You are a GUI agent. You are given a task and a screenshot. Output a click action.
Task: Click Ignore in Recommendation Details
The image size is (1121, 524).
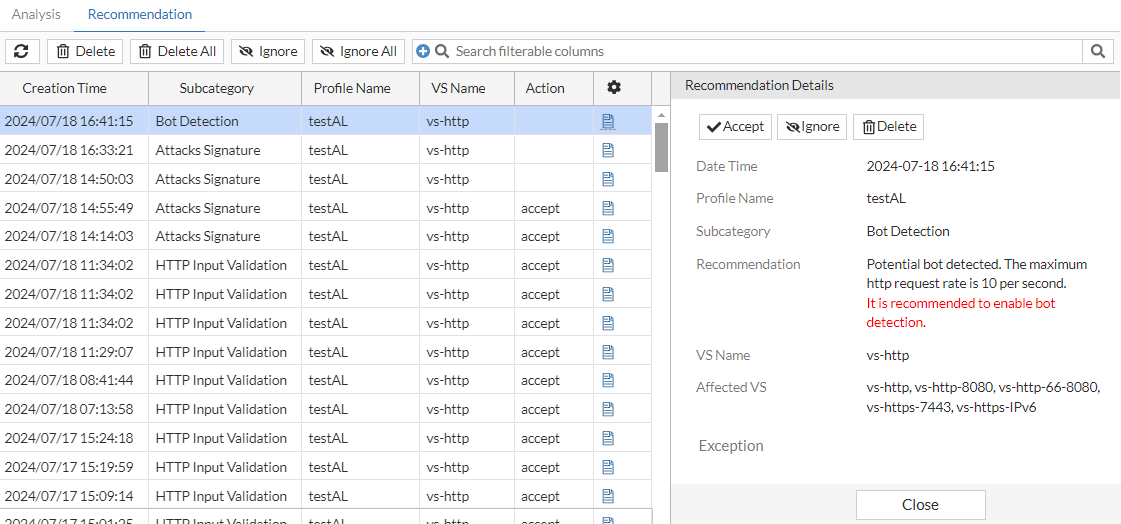pos(811,127)
